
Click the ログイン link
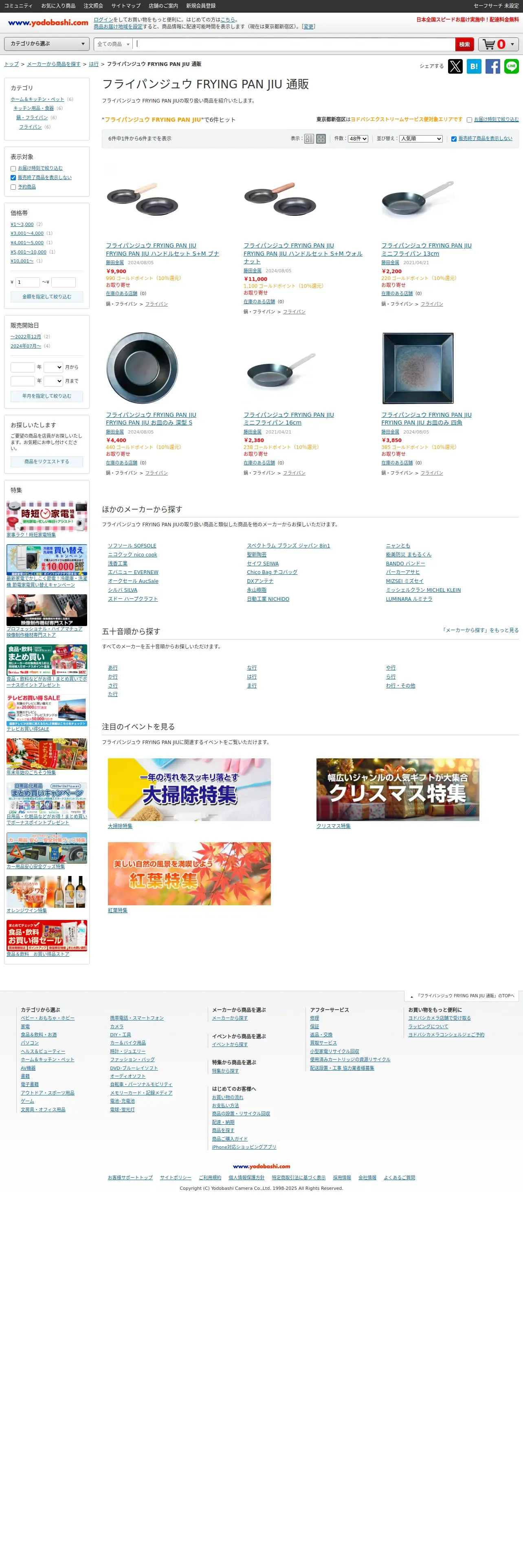[103, 20]
